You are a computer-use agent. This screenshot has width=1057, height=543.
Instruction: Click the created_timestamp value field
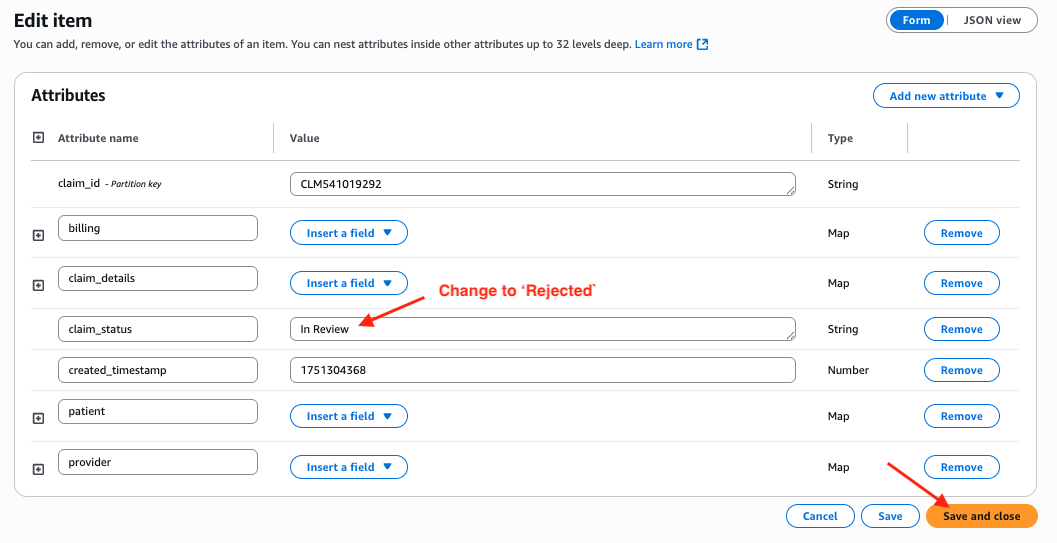pyautogui.click(x=542, y=370)
